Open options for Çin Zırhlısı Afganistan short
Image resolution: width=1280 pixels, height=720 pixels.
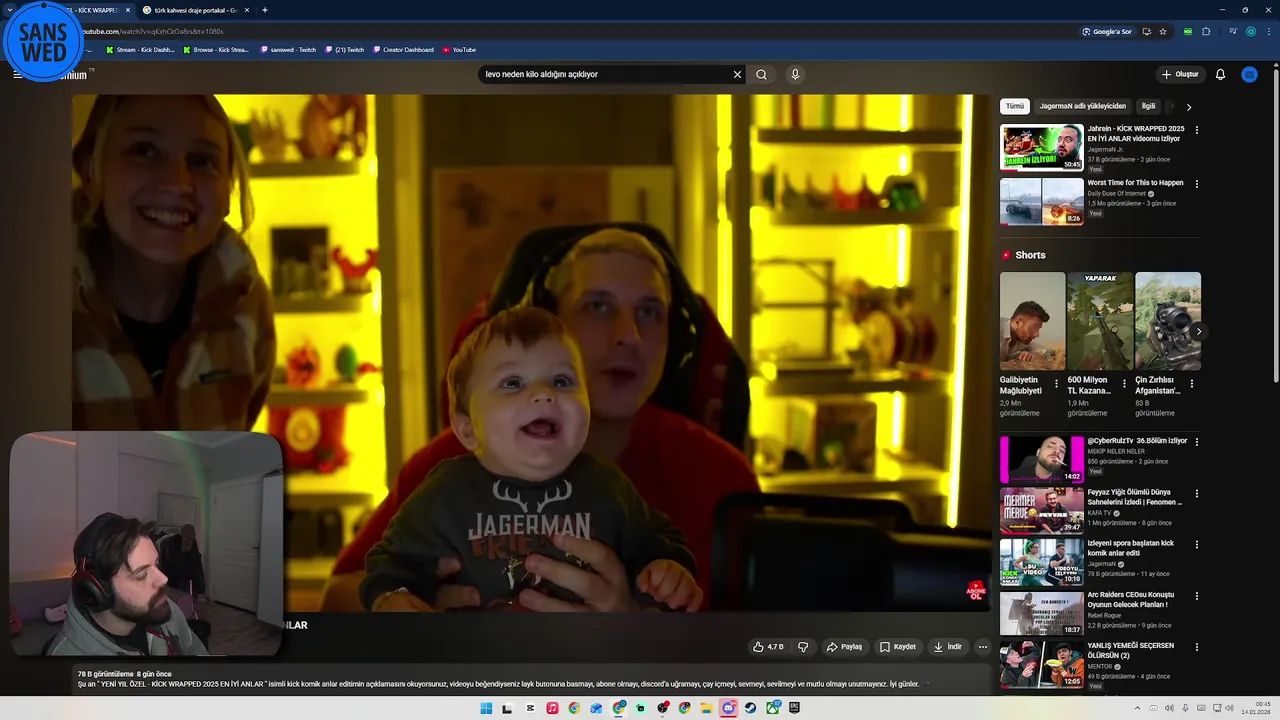(1192, 383)
